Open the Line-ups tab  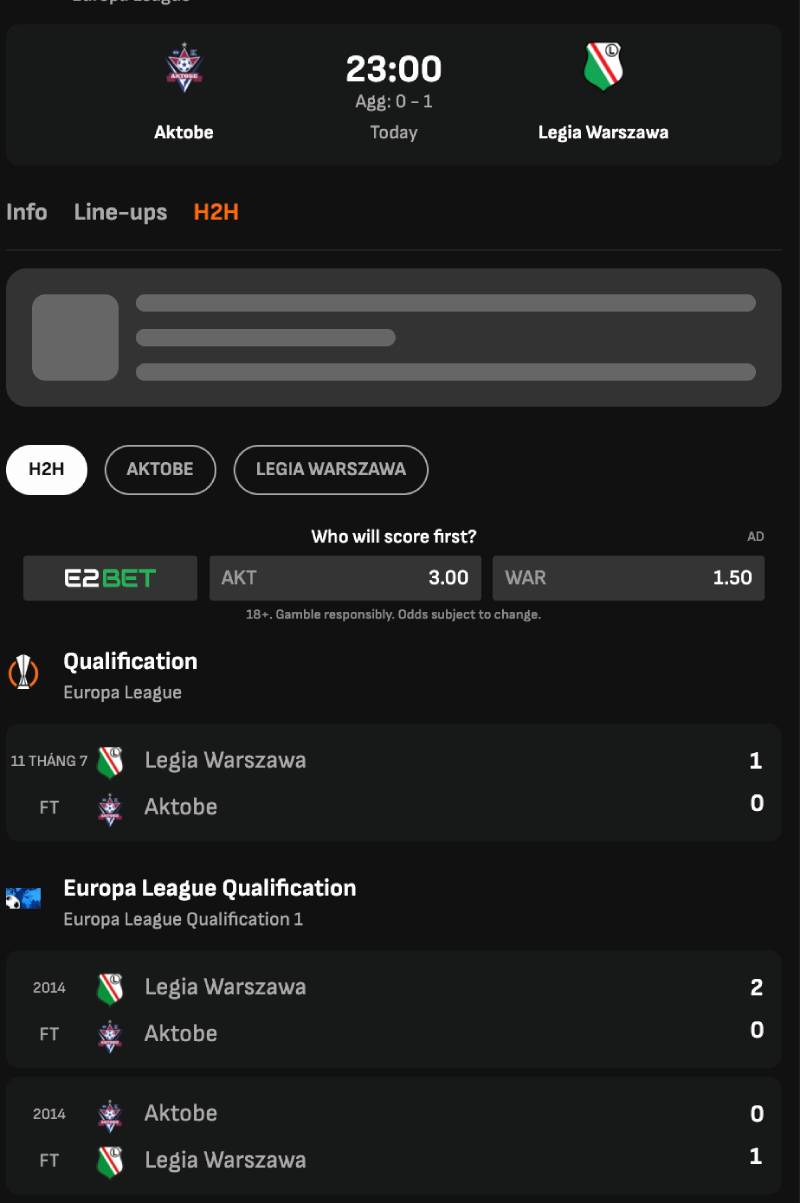[x=120, y=212]
